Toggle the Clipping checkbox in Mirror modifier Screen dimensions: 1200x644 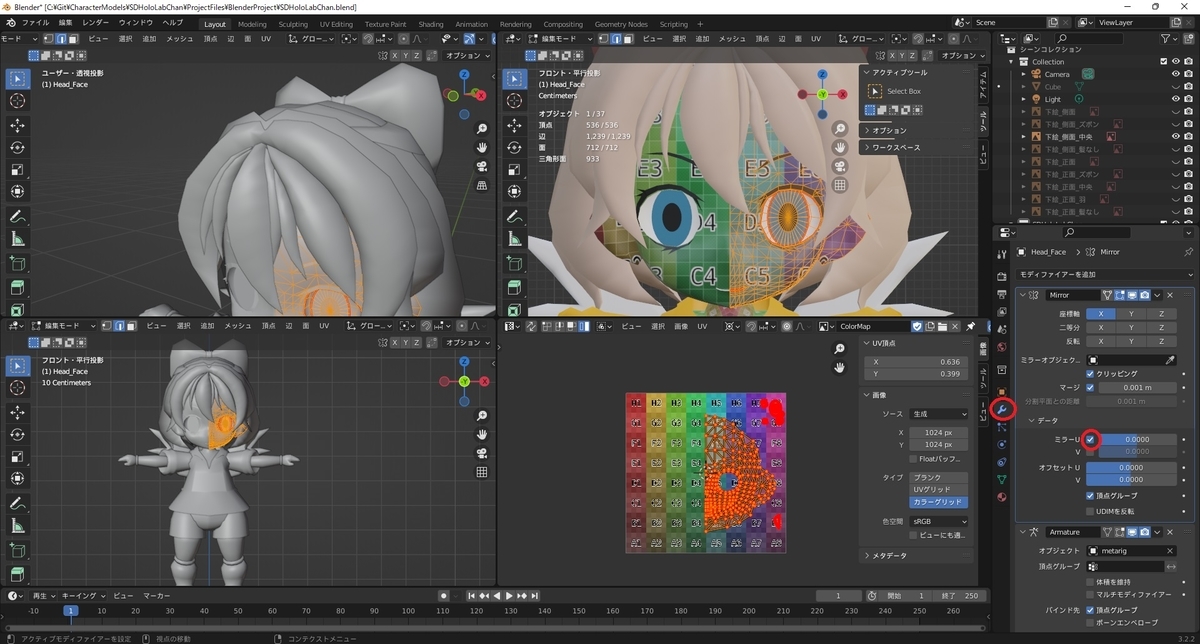pyautogui.click(x=1090, y=374)
